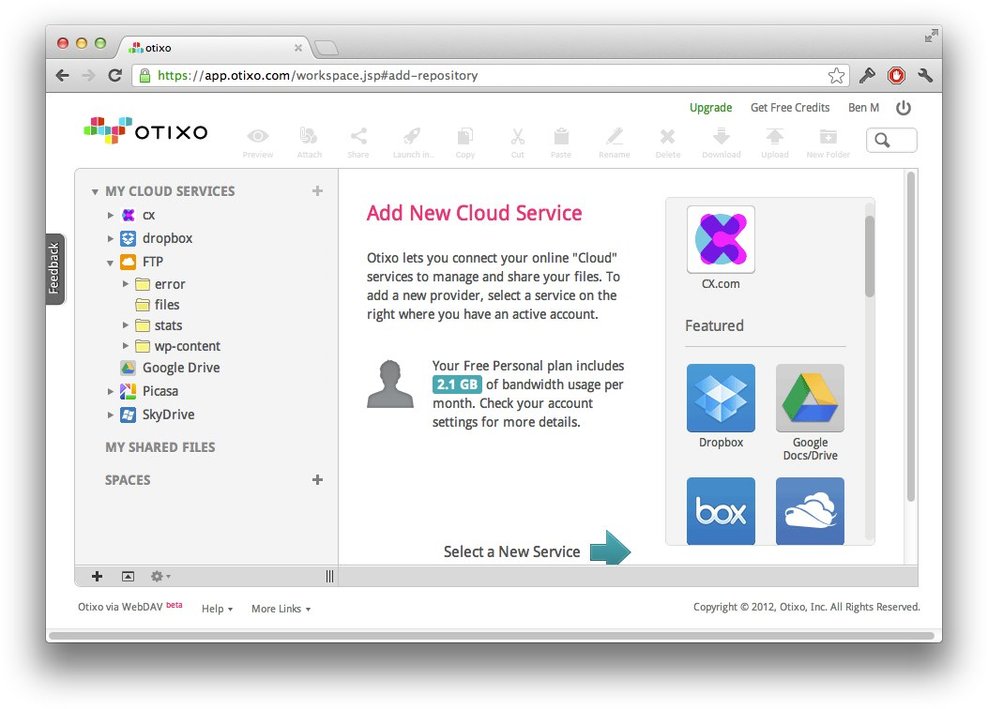Screen dimensions: 988x709
Task: Open the More Links dropdown
Action: click(x=281, y=609)
